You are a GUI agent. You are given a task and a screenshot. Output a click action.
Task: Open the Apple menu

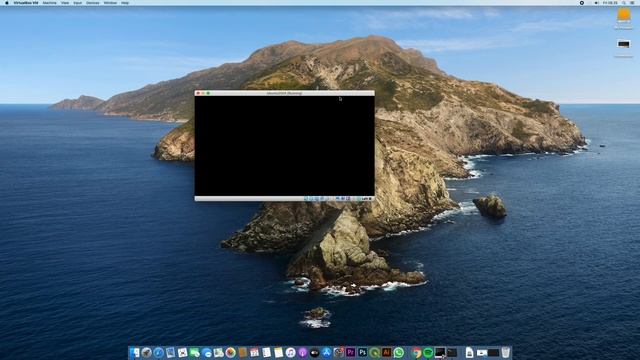(x=7, y=3)
